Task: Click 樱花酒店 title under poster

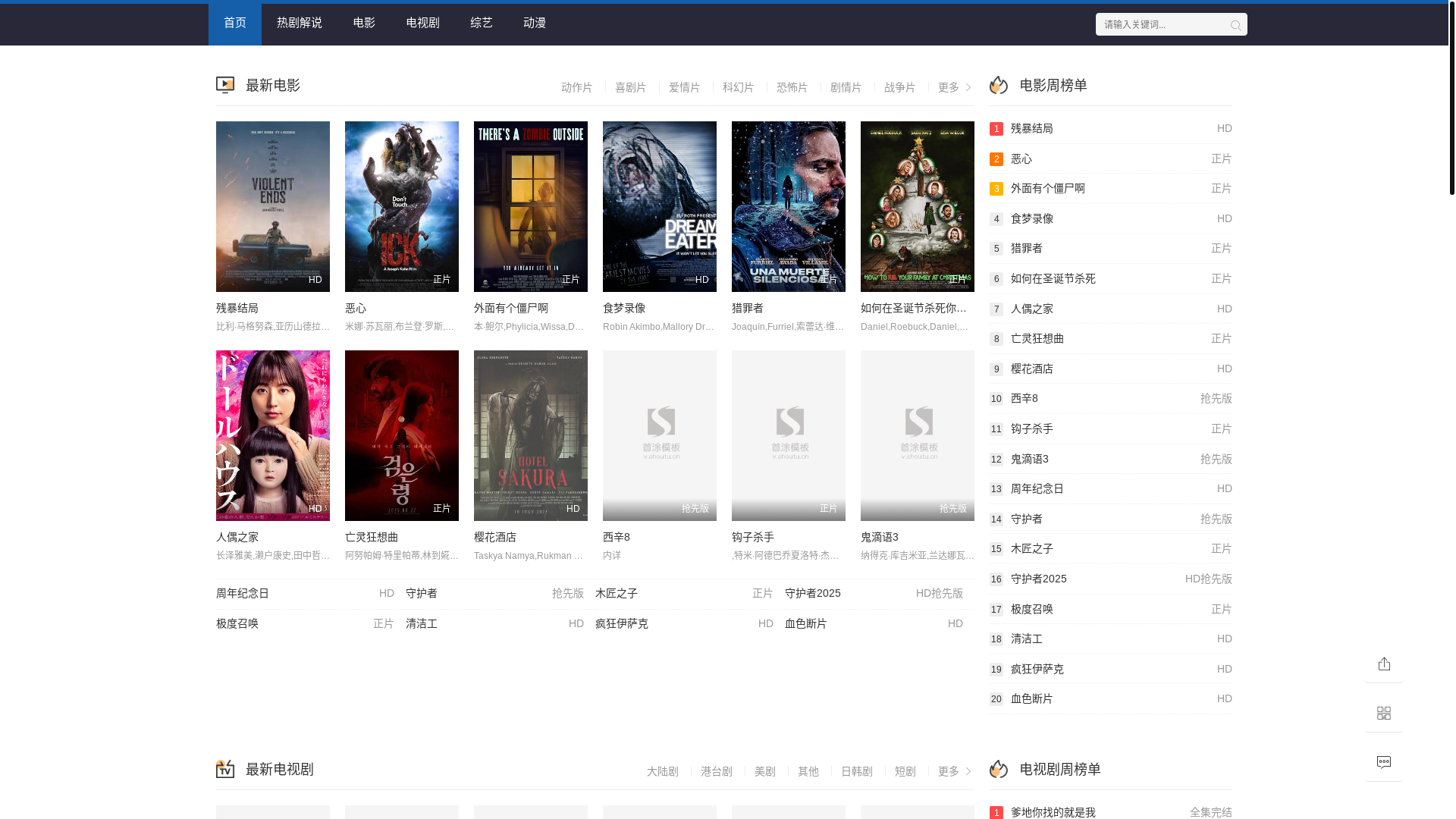Action: pyautogui.click(x=495, y=537)
